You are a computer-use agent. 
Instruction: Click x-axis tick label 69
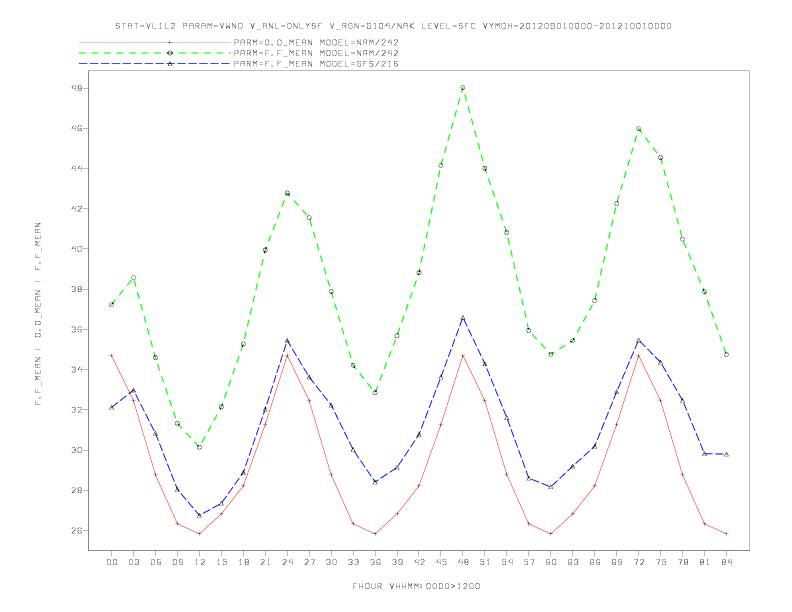617,562
